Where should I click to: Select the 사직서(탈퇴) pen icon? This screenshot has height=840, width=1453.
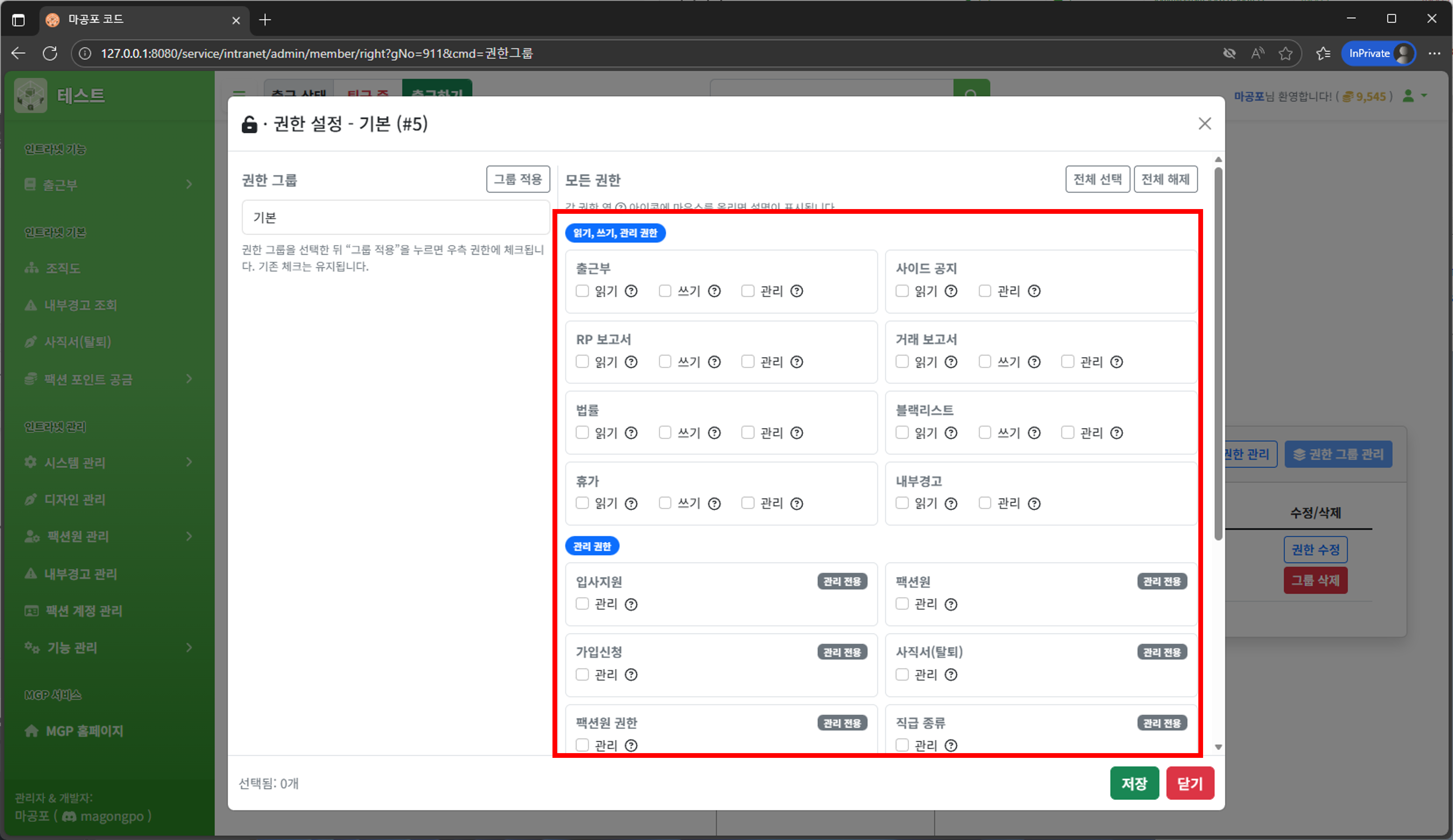pyautogui.click(x=31, y=342)
